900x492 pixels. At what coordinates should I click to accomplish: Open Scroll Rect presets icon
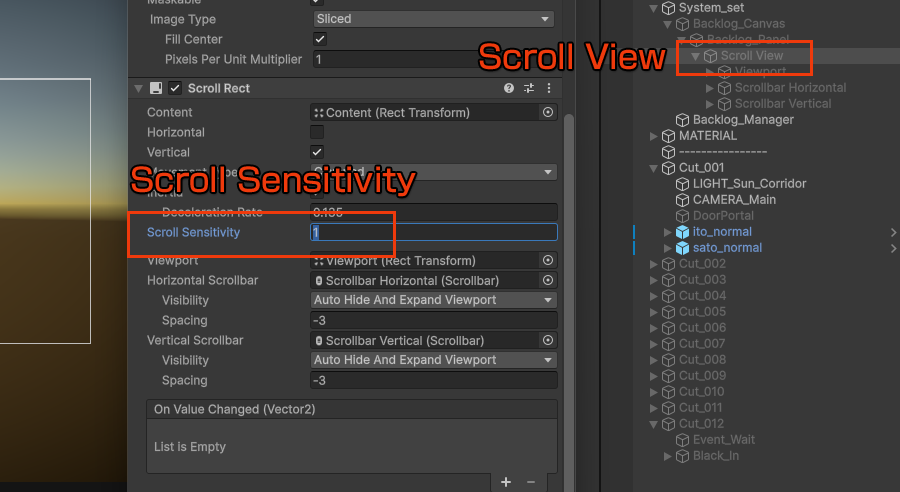click(x=529, y=89)
